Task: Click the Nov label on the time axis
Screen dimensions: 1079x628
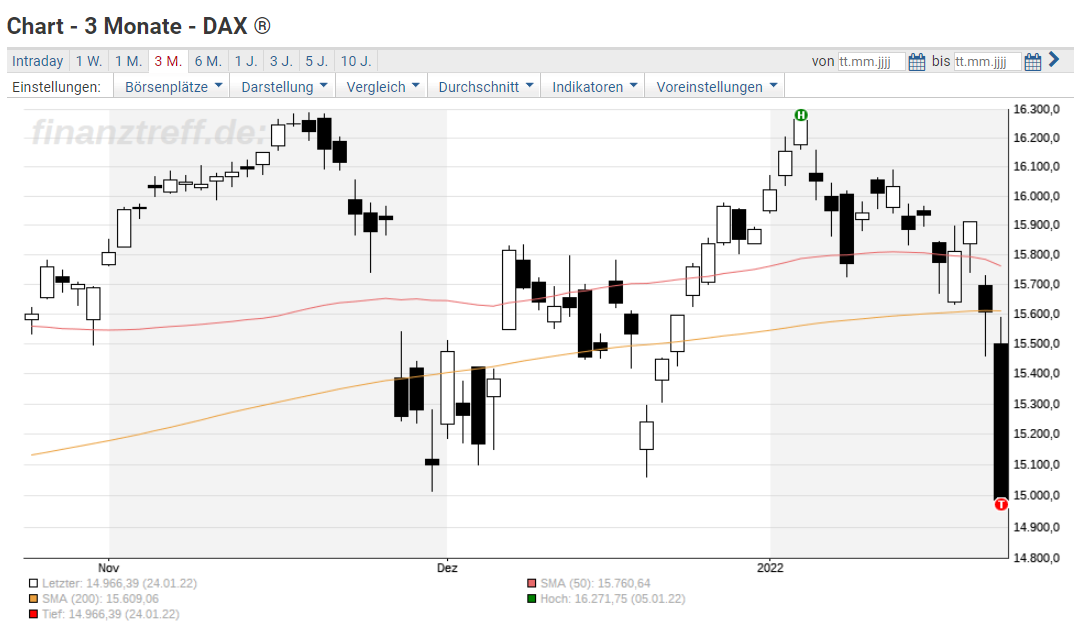Action: (x=109, y=567)
